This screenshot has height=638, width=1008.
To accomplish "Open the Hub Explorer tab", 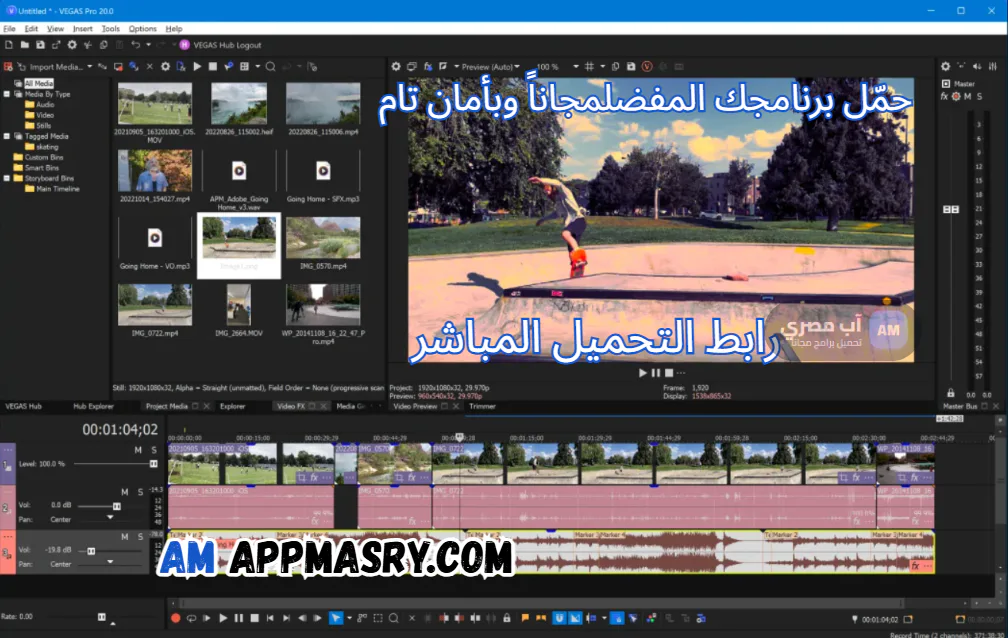I will (x=93, y=406).
